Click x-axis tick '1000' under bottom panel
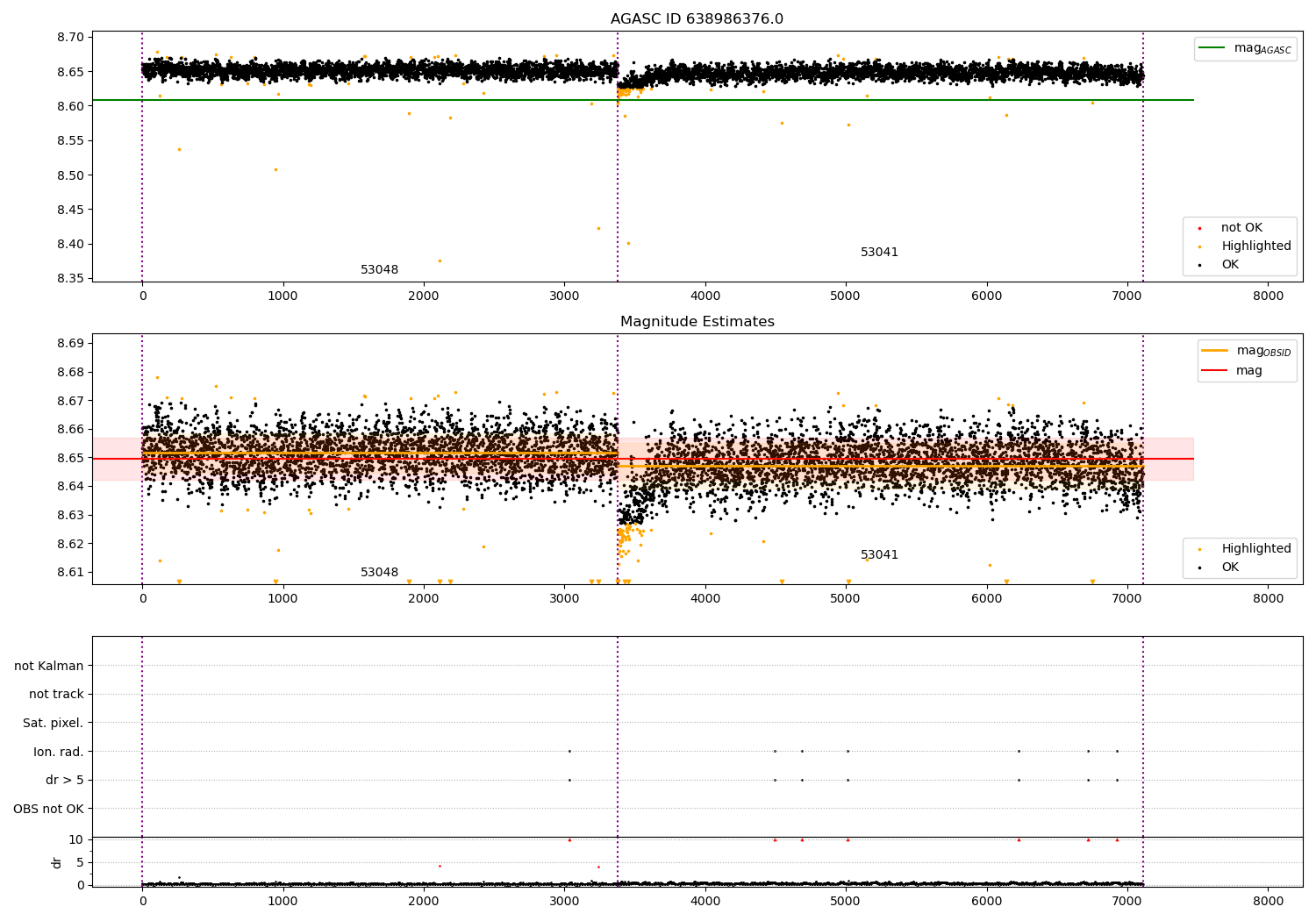Viewport: 1316px width, 921px height. point(283,900)
